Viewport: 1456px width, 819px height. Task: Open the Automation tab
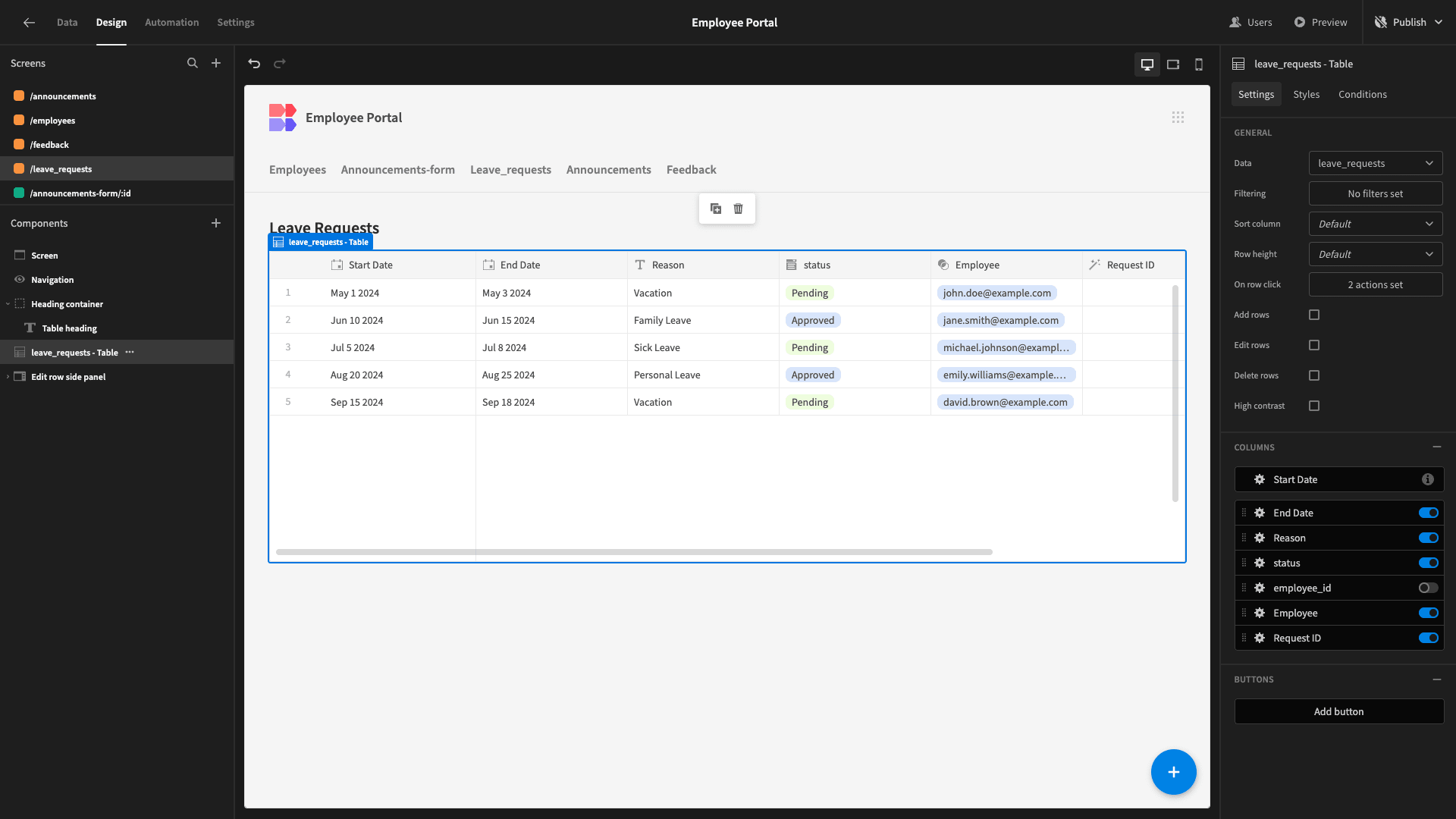click(x=172, y=22)
